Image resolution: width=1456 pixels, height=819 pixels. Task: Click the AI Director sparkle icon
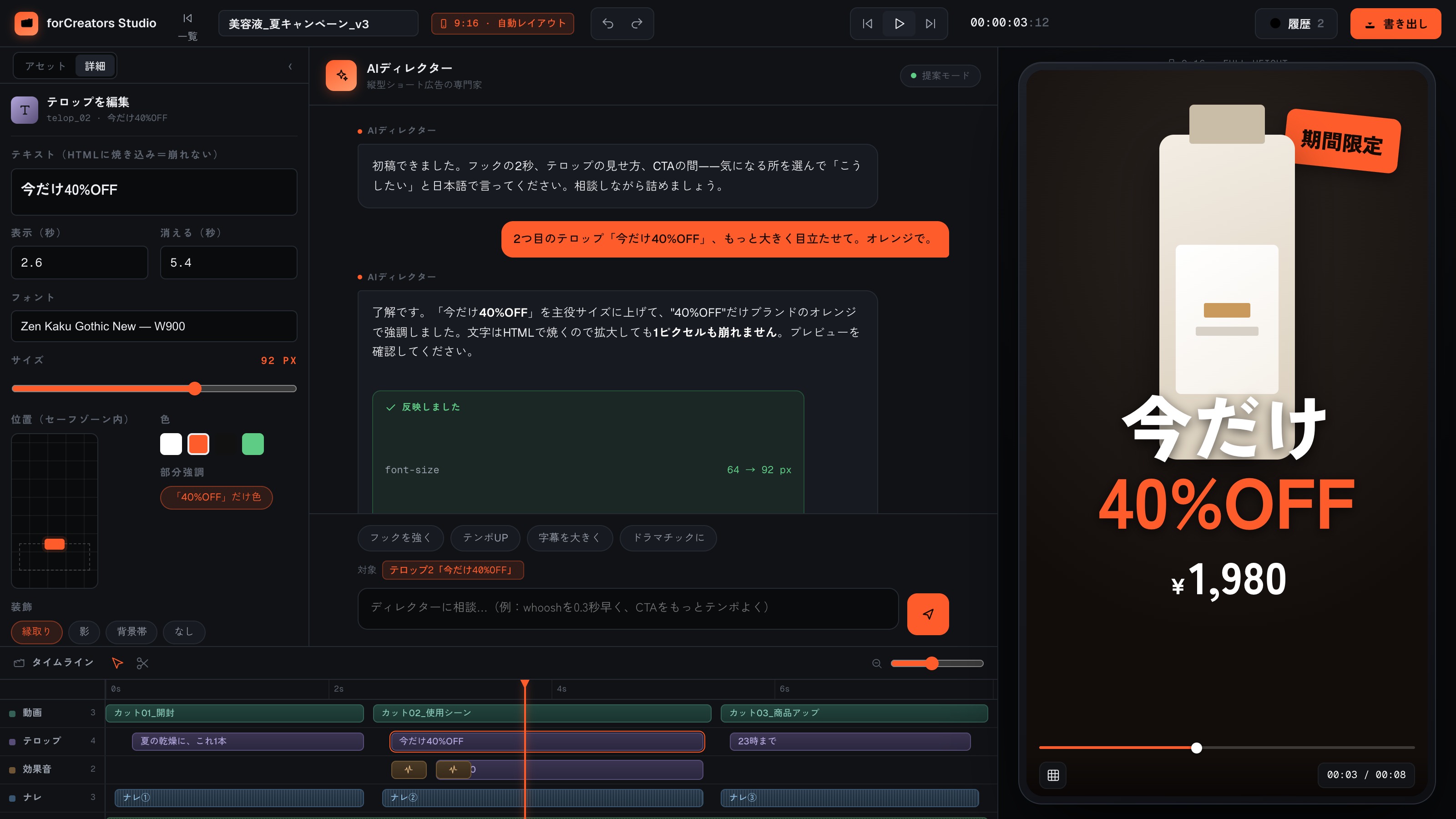pyautogui.click(x=341, y=75)
